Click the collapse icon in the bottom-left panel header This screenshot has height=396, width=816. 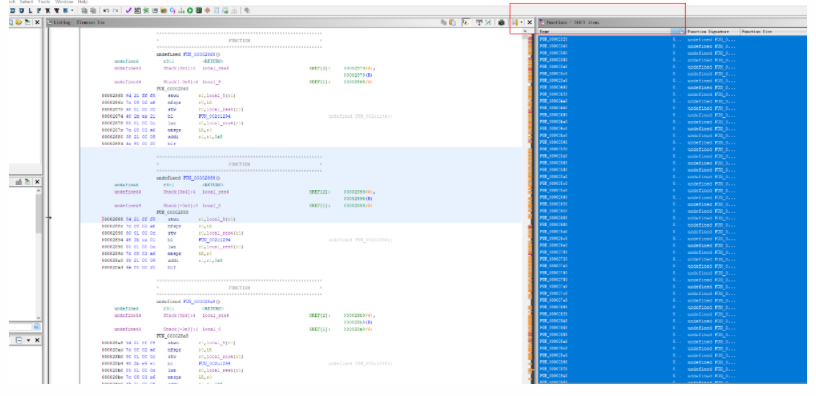click(19, 340)
